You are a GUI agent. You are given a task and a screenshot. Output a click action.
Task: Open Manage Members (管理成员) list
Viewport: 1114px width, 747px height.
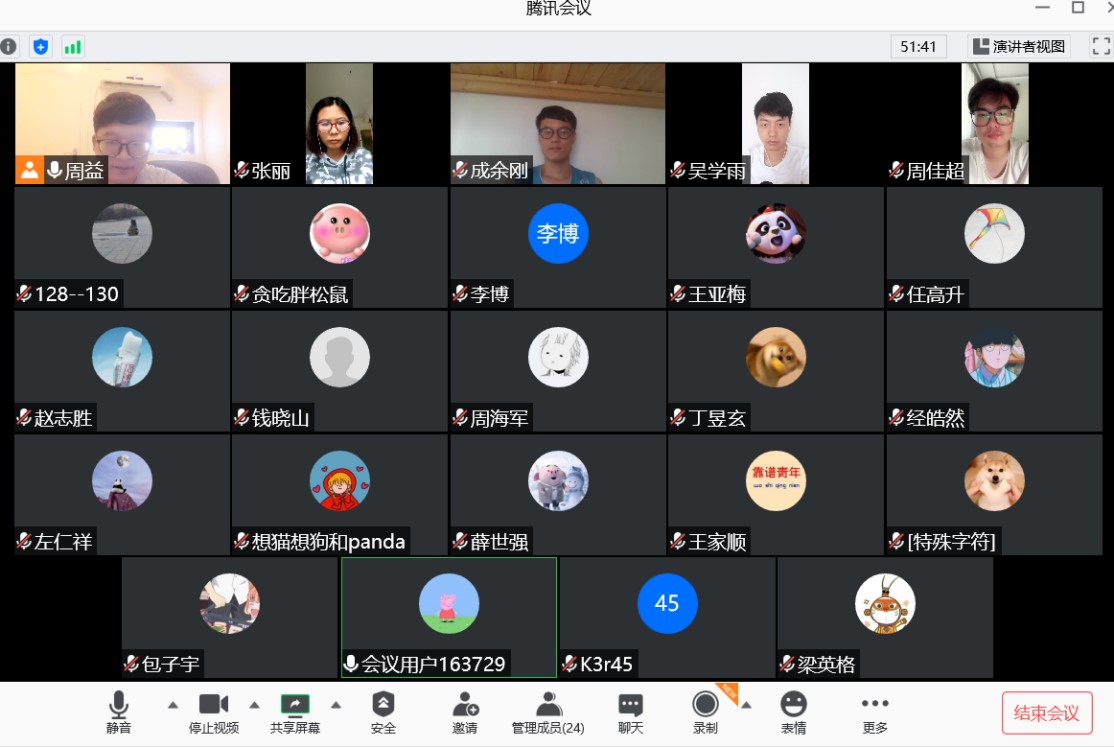tap(548, 712)
